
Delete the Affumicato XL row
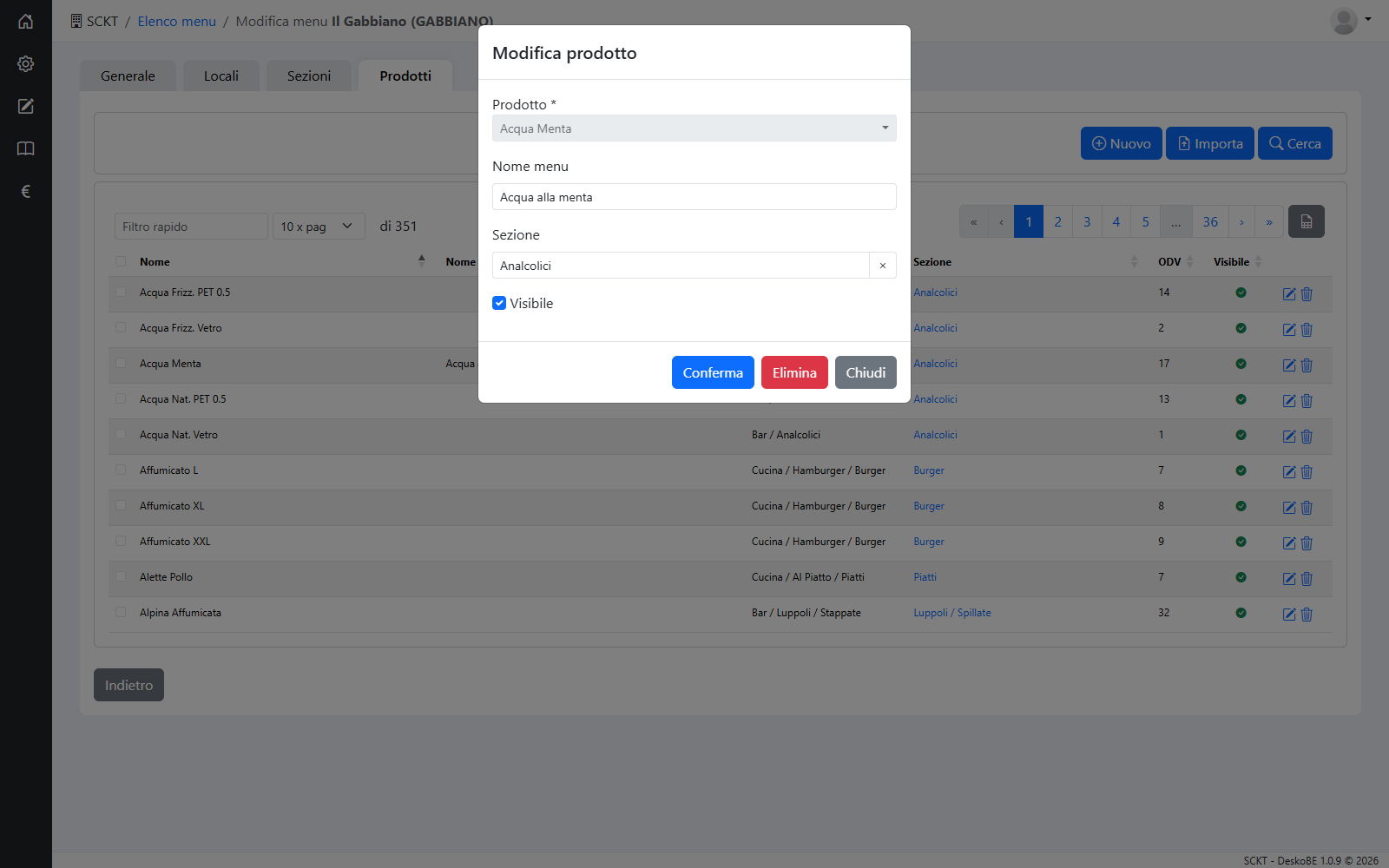click(1307, 508)
